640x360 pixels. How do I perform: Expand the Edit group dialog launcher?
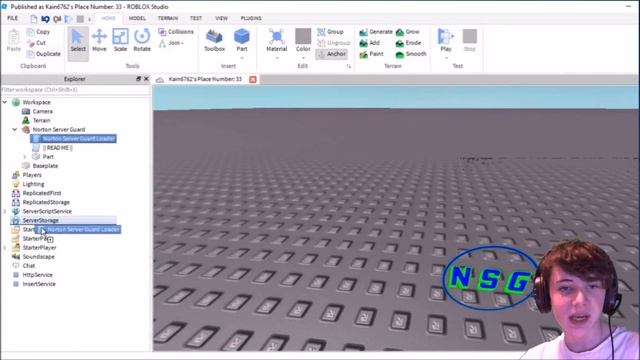tap(349, 66)
